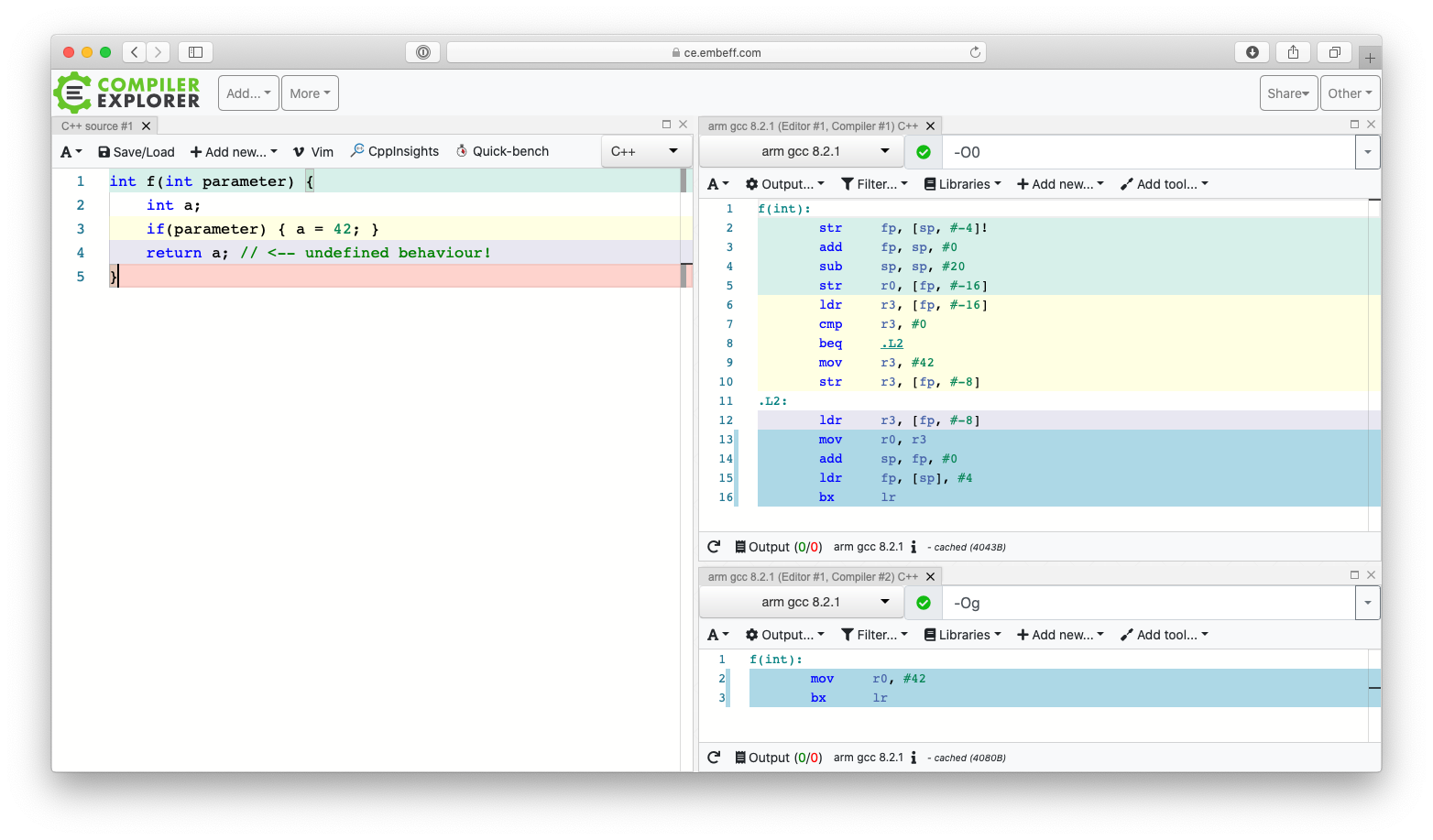Open the Share menu
The image size is (1433, 840).
coord(1288,93)
